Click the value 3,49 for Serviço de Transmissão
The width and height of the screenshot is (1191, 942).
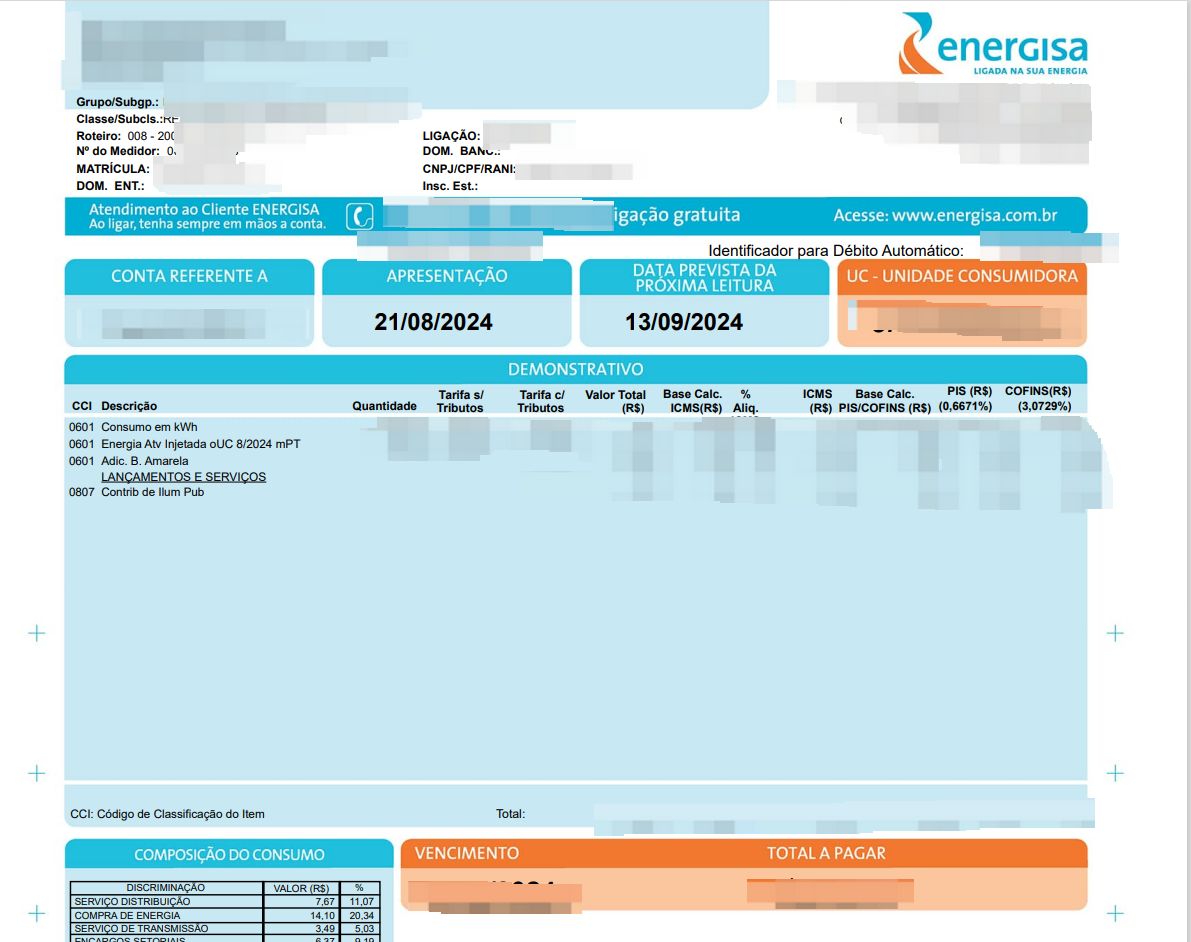[325, 928]
